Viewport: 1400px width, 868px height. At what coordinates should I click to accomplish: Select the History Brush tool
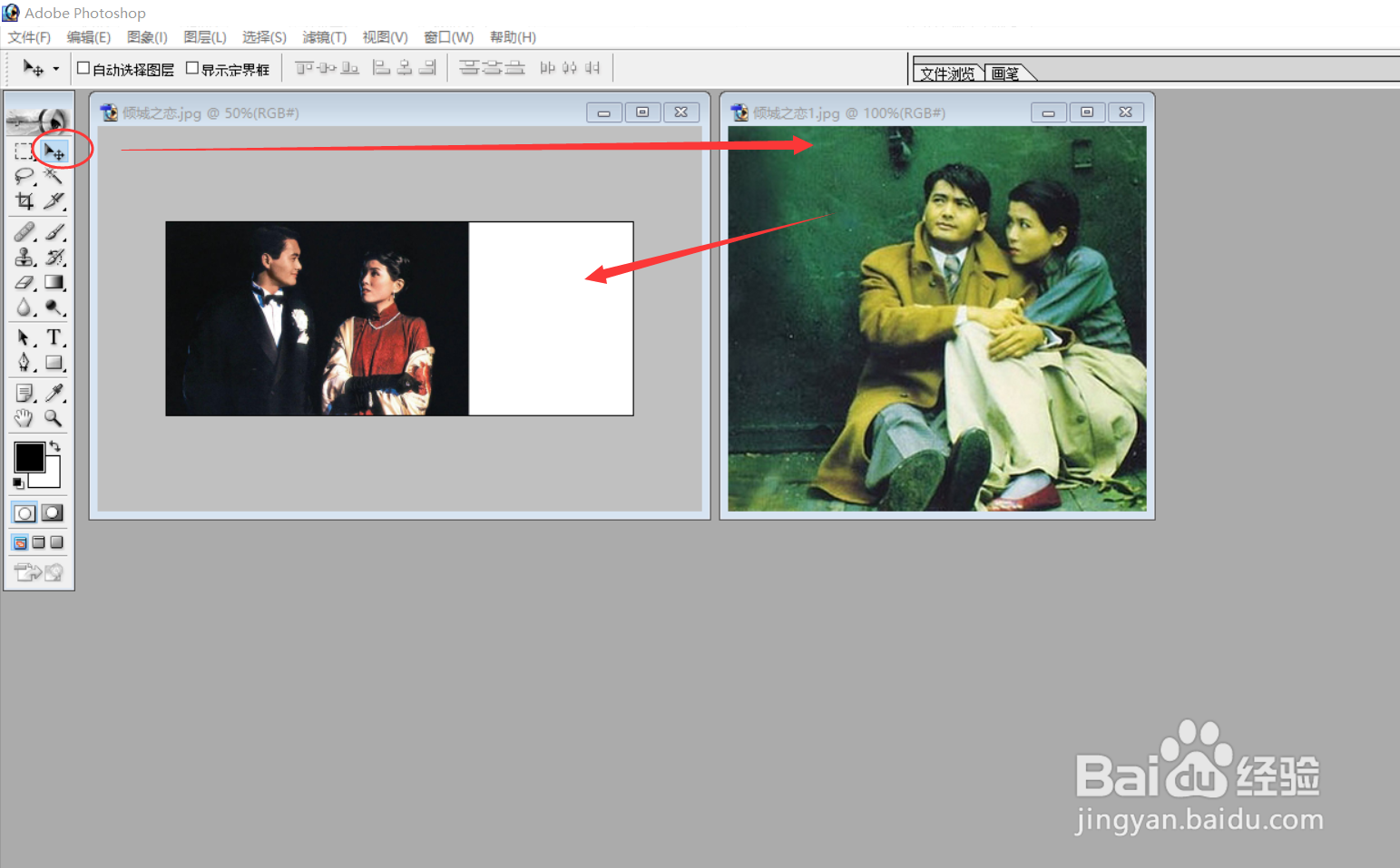(54, 257)
